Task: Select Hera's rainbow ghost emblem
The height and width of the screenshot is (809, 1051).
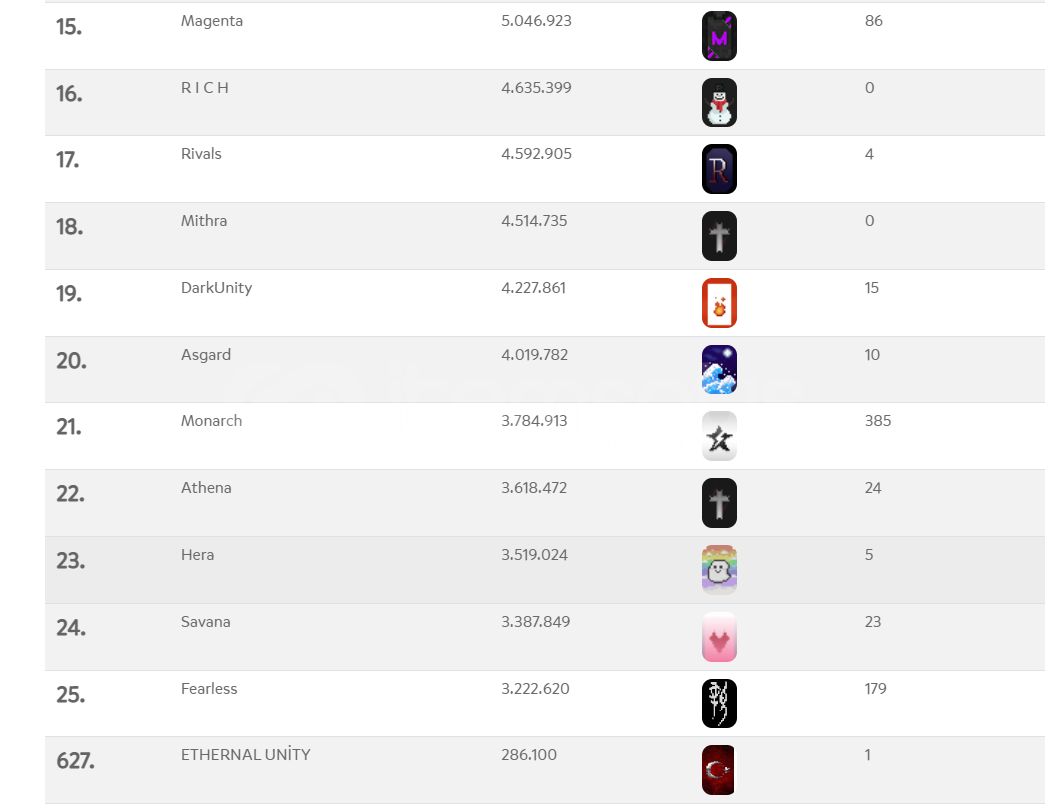Action: point(719,570)
